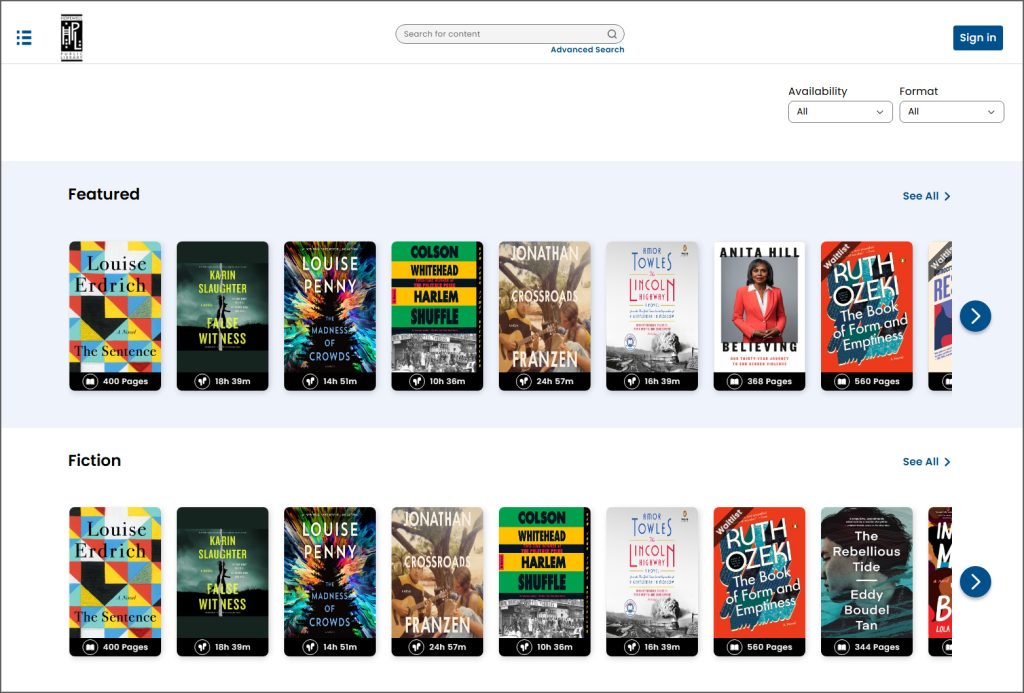Click audiobook icon on Fiction Harlem Shuffle

(523, 648)
